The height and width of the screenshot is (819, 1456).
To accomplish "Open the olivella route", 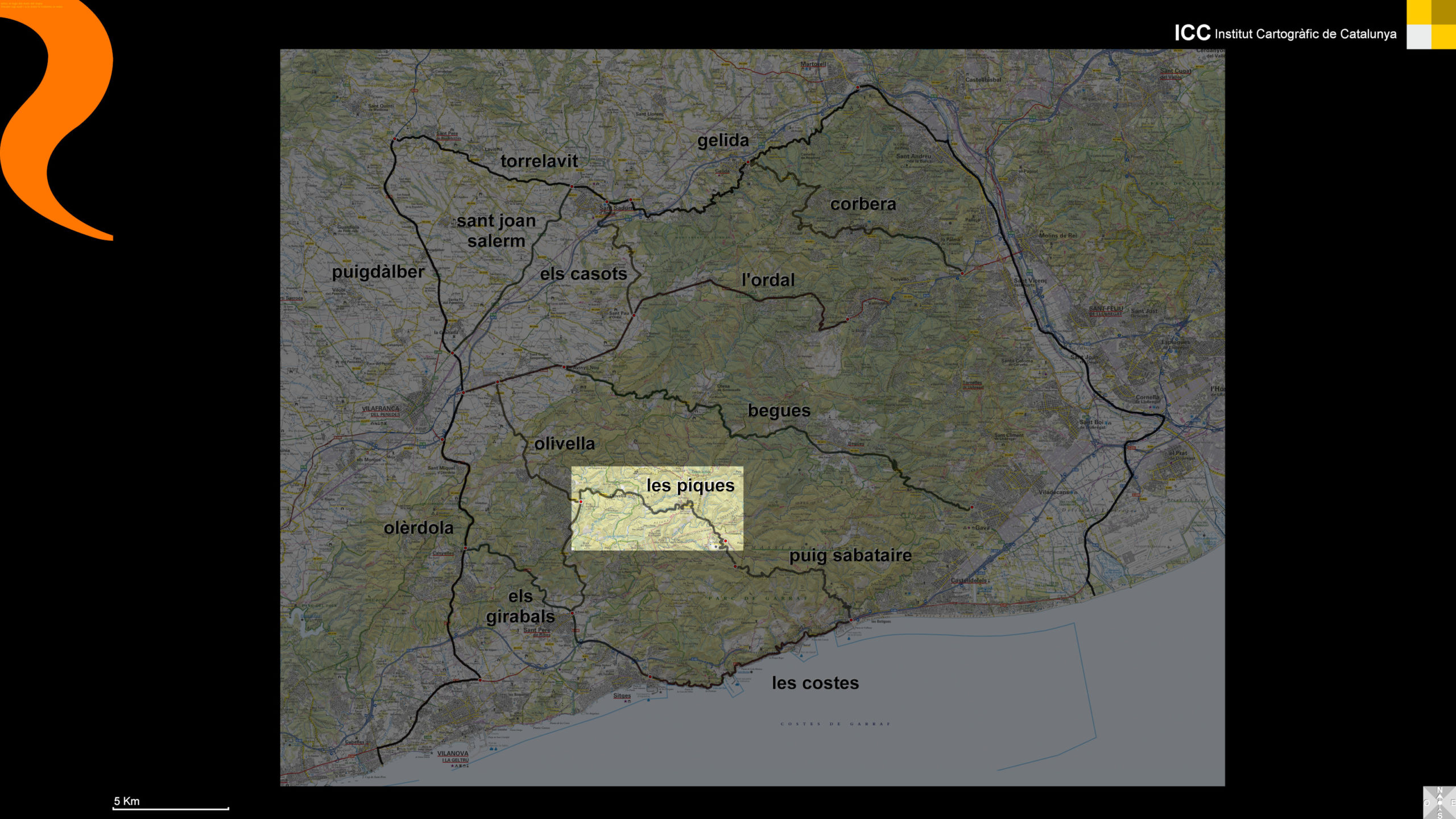I will pyautogui.click(x=564, y=444).
